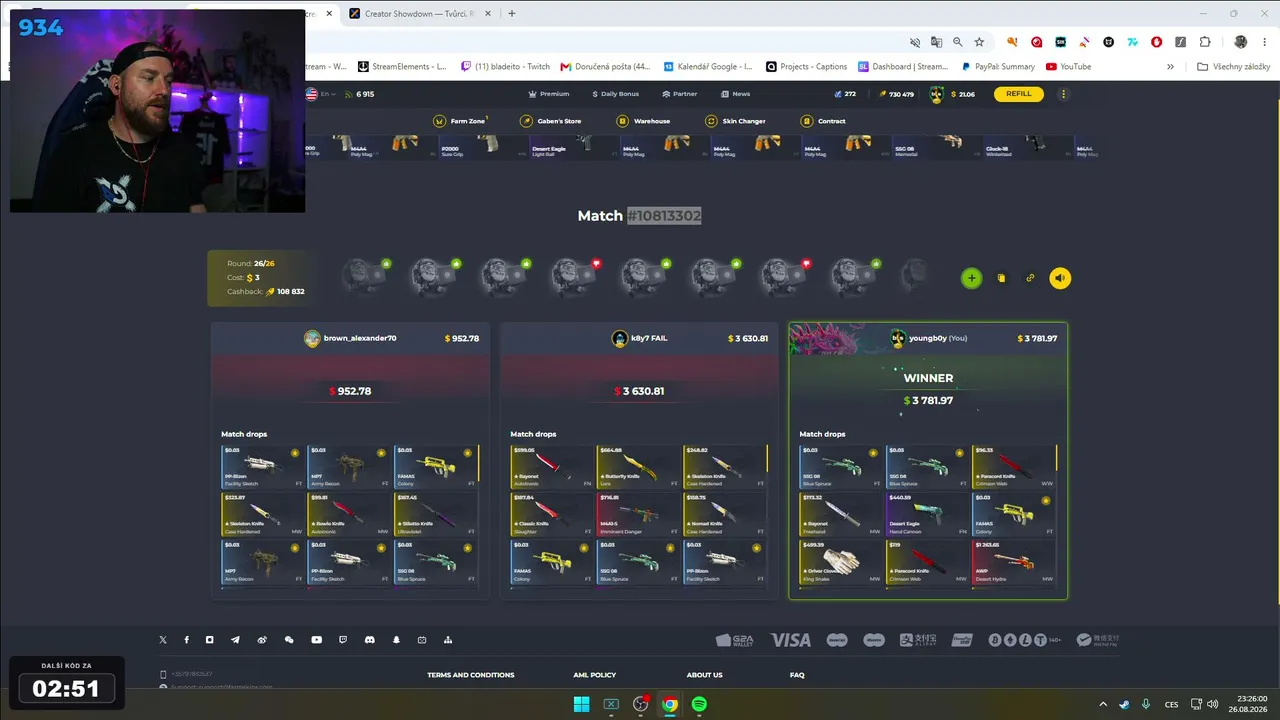Show hidden system tray icons
1280x720 pixels.
tap(1103, 704)
